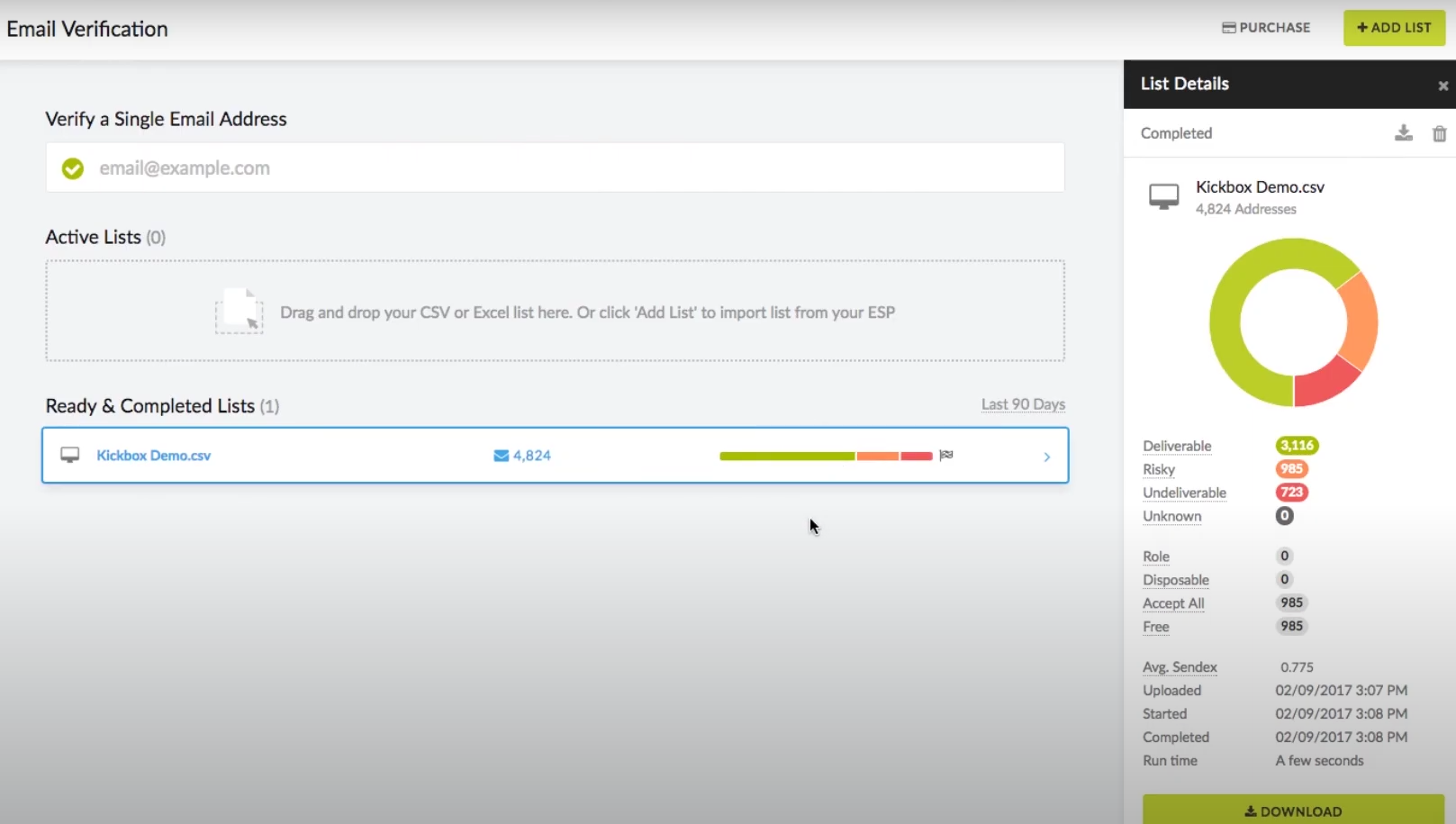This screenshot has width=1456, height=824.
Task: Click the Undeliverable count badge 723
Action: (1291, 492)
